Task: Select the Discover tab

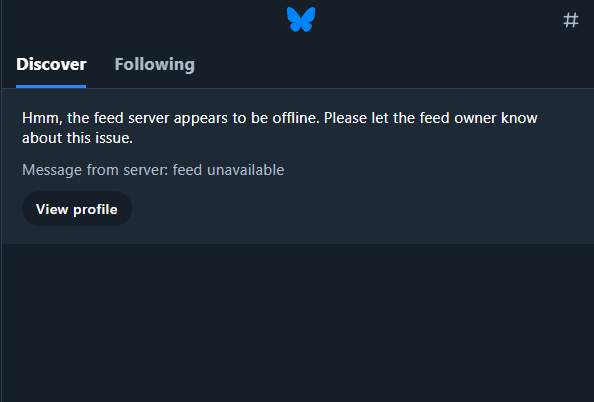Action: point(51,64)
